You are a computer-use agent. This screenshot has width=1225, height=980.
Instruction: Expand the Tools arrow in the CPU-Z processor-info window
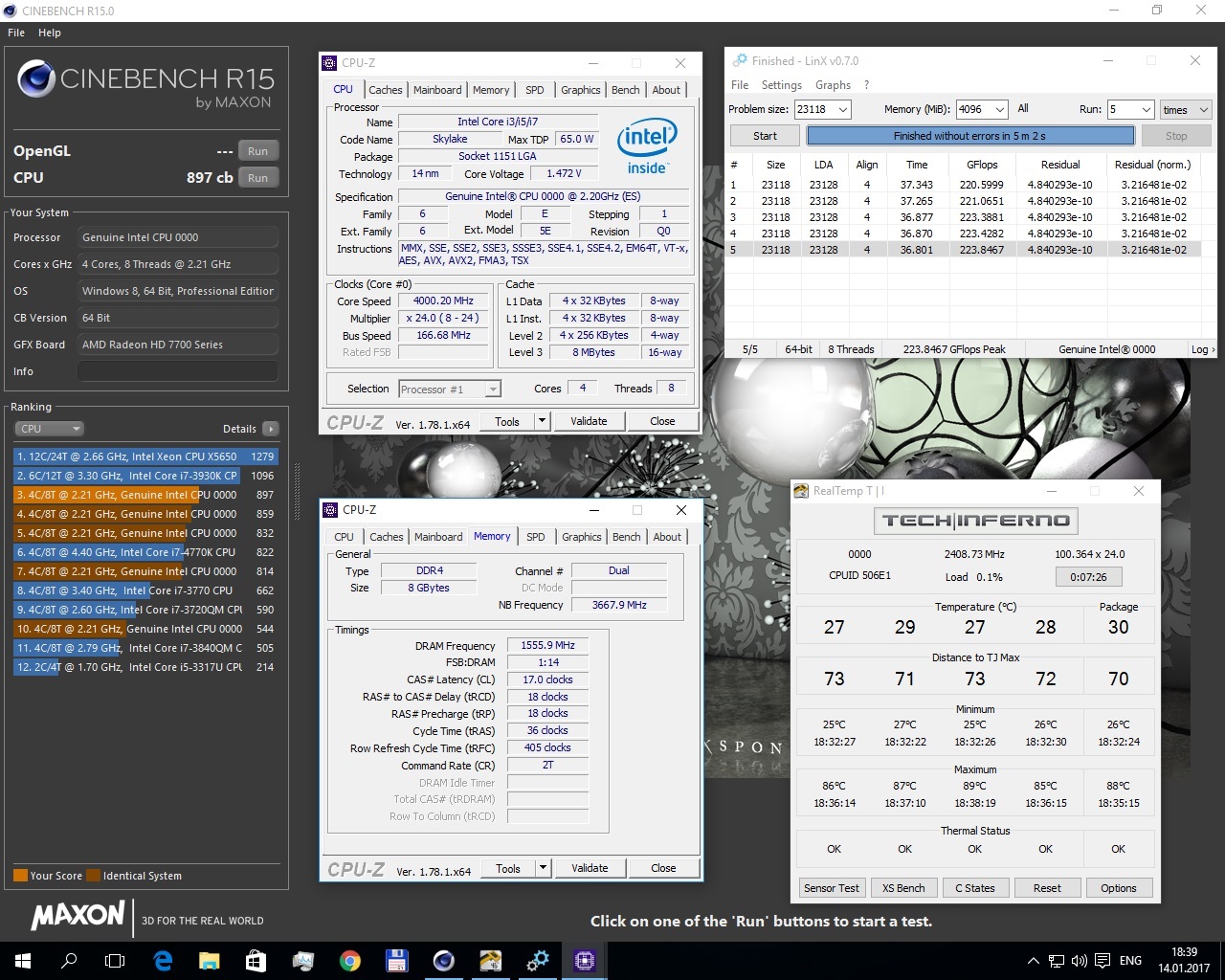542,421
